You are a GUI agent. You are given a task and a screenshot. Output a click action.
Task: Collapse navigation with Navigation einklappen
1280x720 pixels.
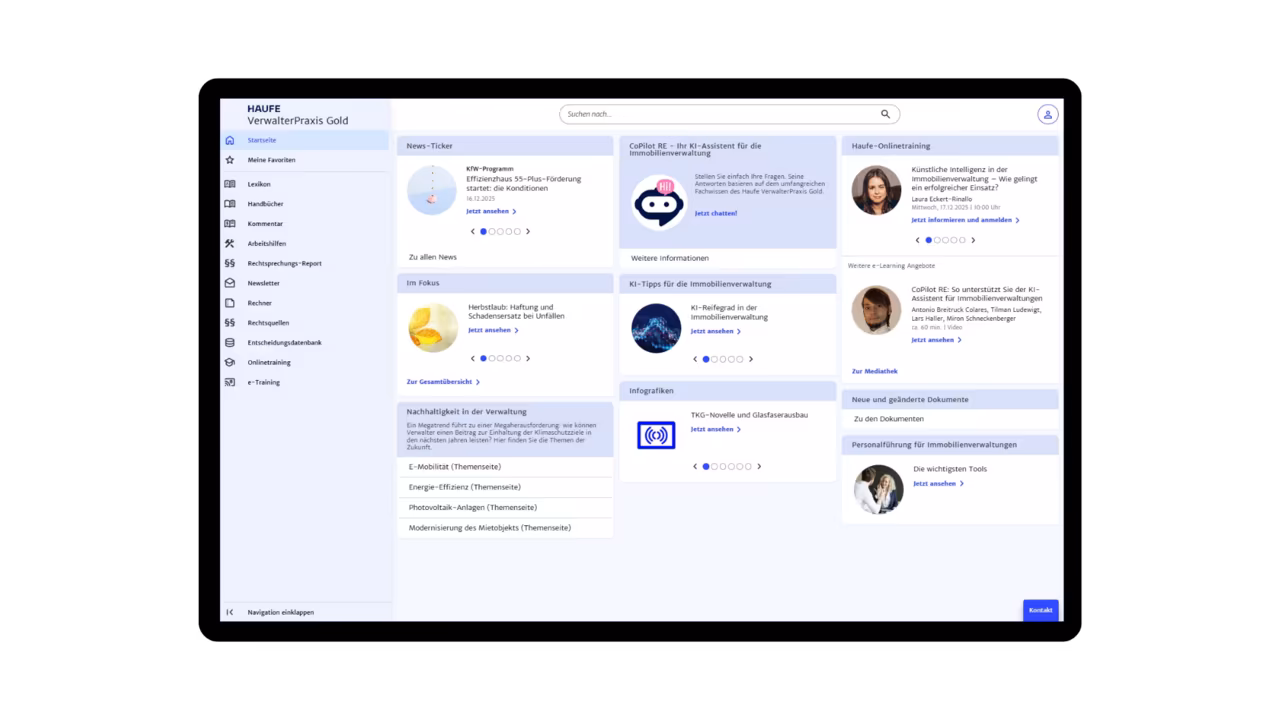pos(280,612)
